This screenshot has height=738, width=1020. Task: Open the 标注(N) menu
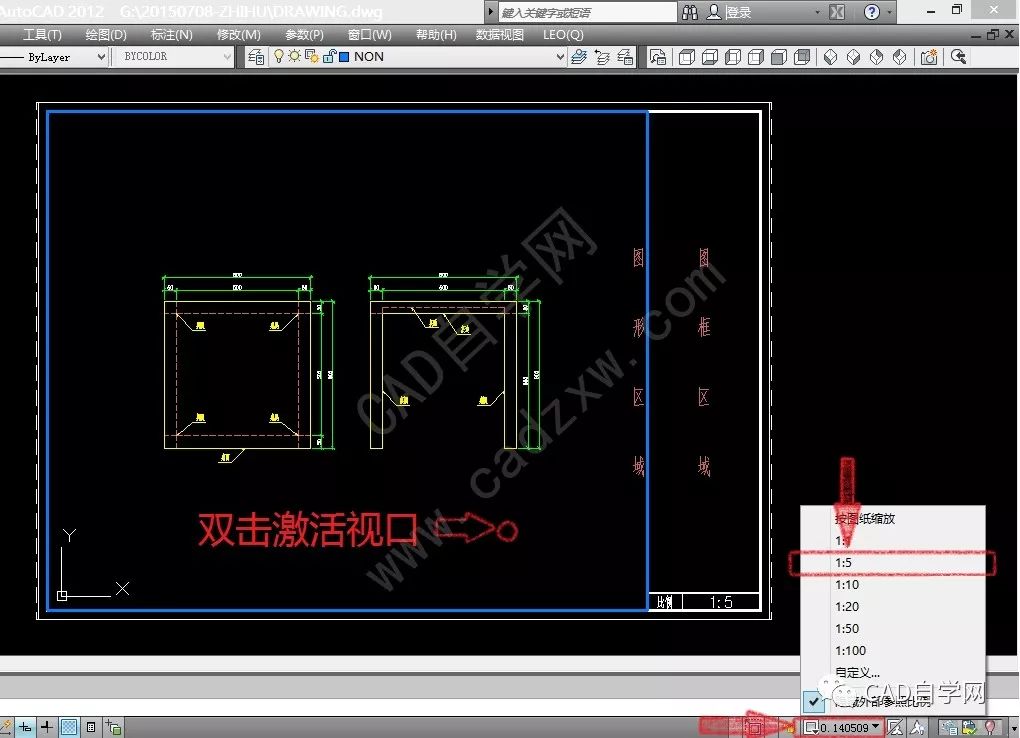(171, 35)
